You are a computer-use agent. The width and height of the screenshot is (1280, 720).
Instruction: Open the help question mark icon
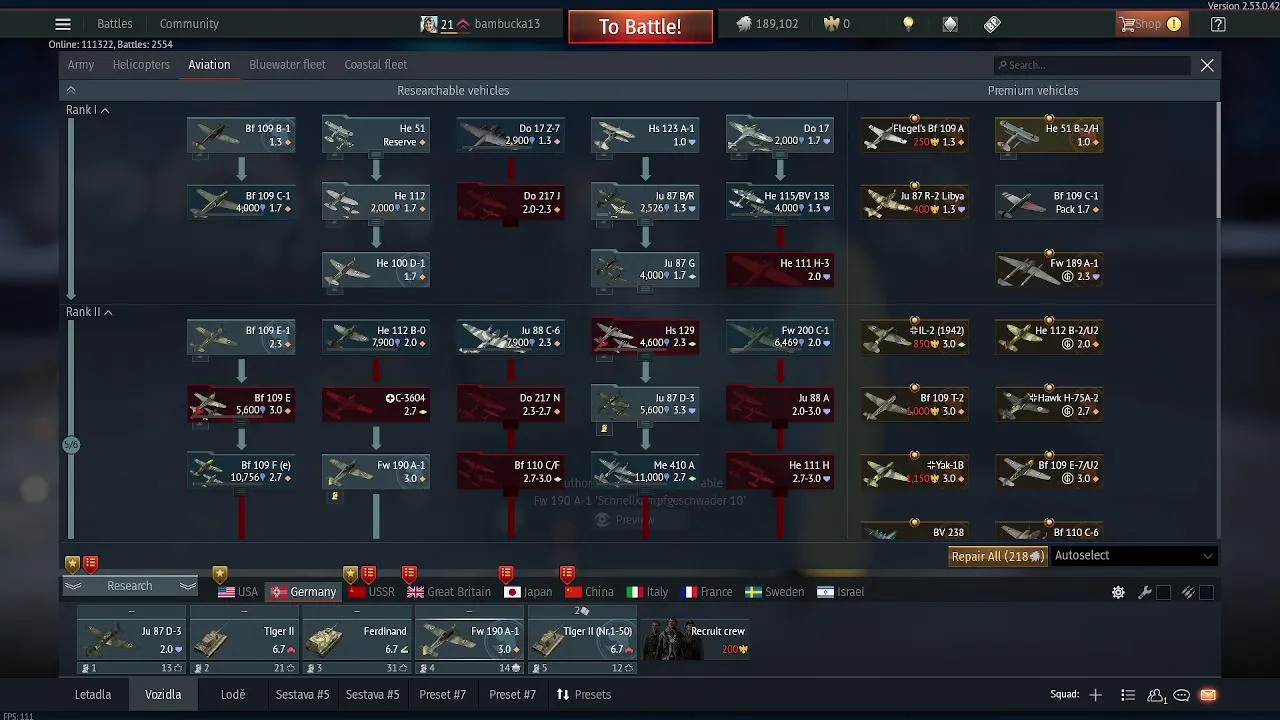click(x=1218, y=24)
